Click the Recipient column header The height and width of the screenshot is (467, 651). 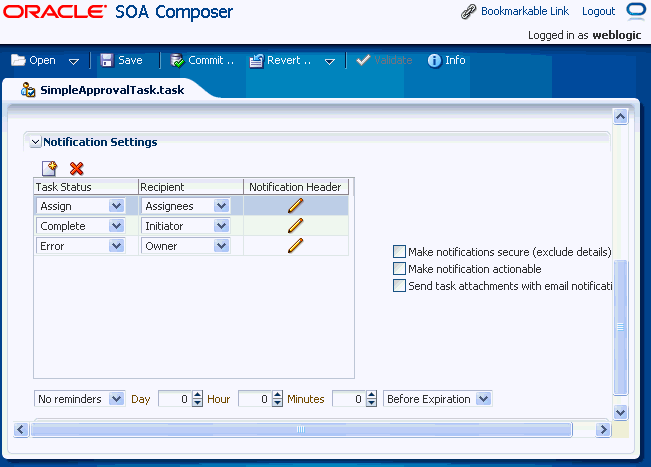point(191,187)
